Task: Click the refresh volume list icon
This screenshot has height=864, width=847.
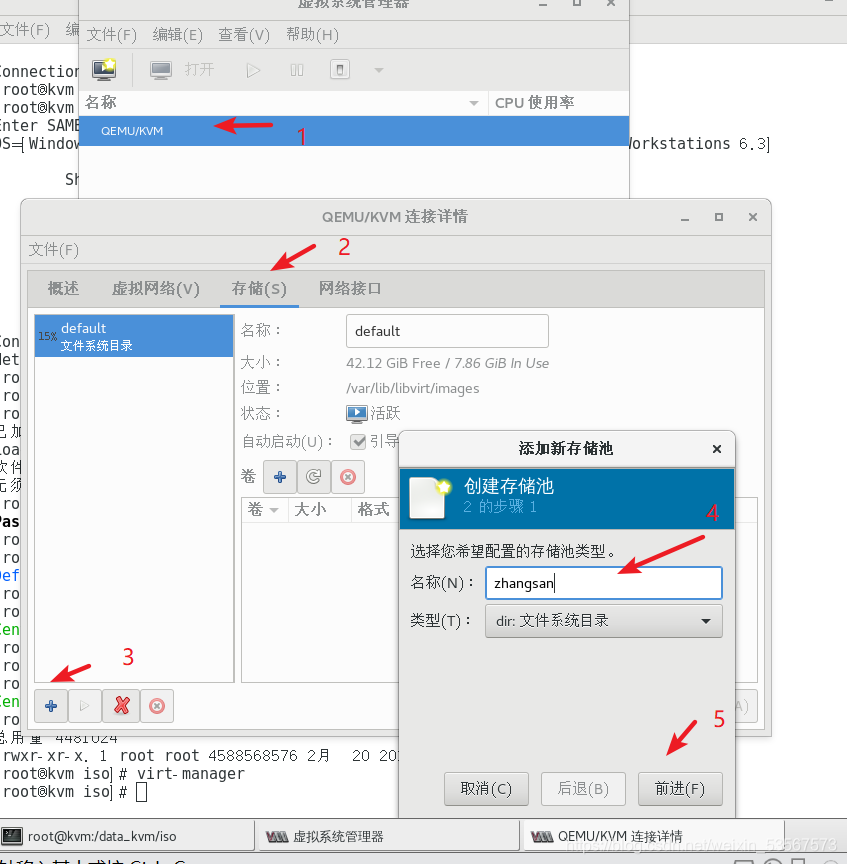Action: [313, 477]
